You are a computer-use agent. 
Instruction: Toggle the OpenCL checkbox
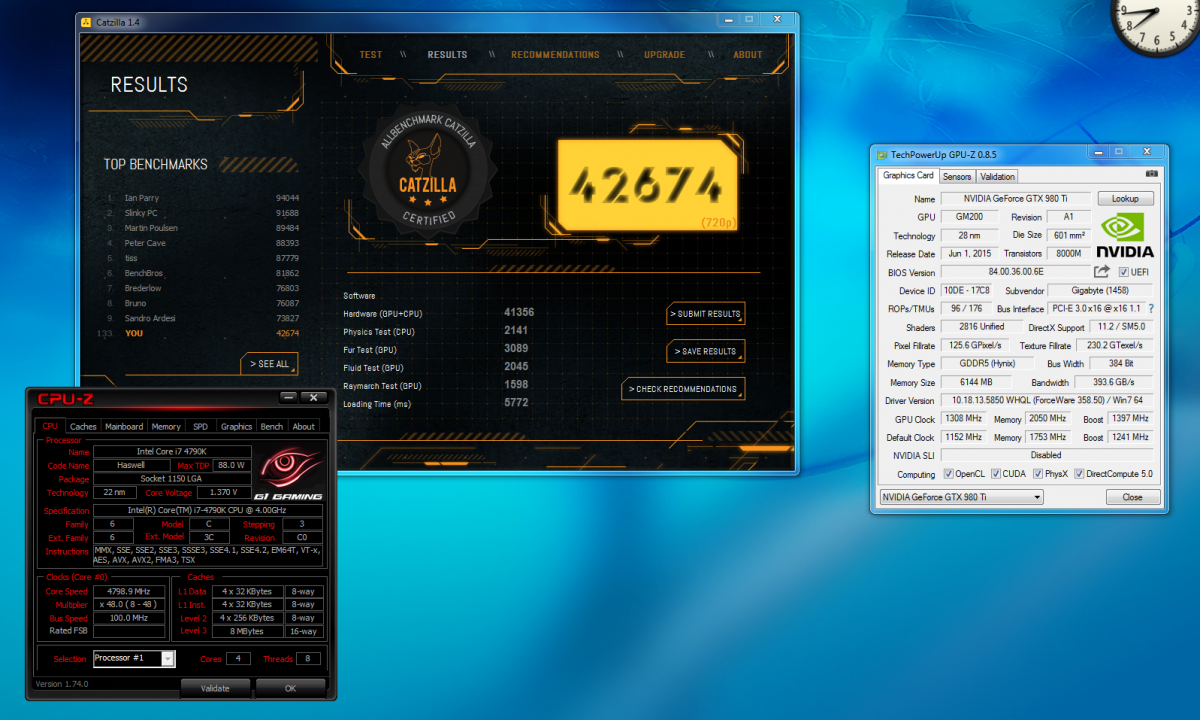(948, 474)
